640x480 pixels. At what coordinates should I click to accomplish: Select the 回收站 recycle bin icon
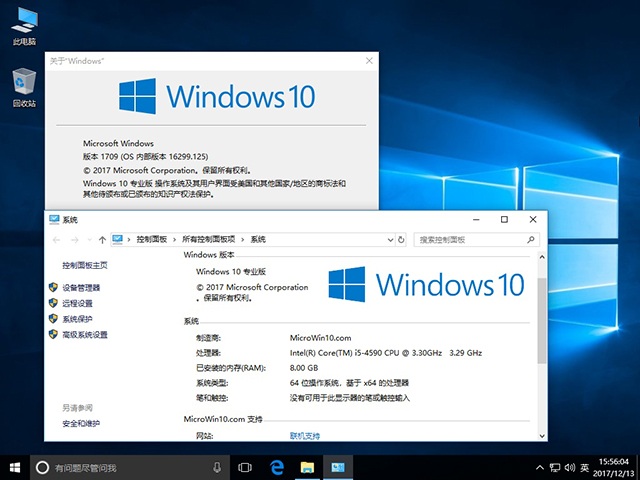(x=24, y=87)
